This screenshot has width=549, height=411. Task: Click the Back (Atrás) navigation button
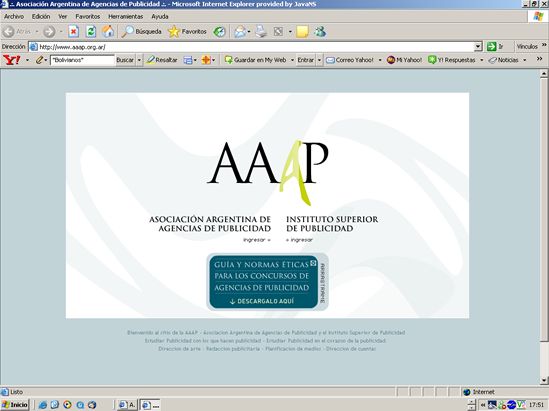pyautogui.click(x=17, y=32)
